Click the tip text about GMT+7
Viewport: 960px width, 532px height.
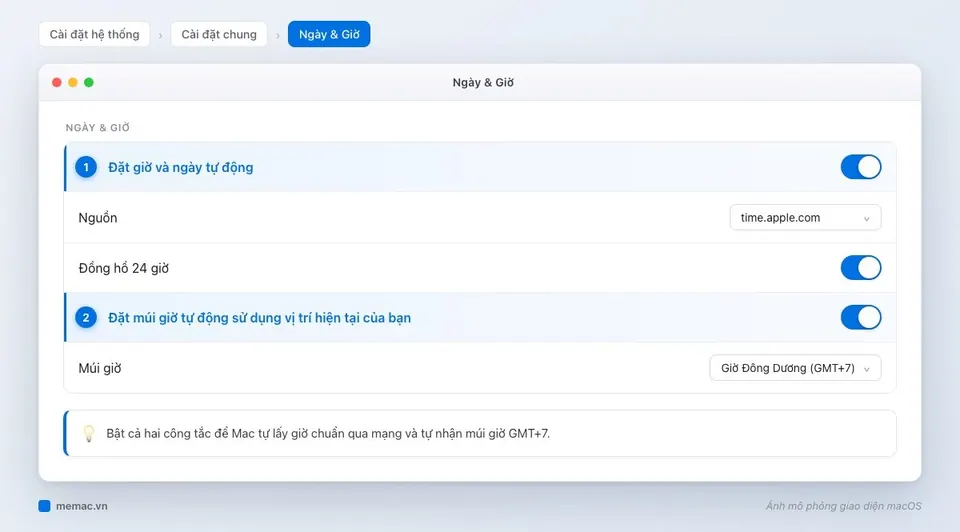[328, 433]
